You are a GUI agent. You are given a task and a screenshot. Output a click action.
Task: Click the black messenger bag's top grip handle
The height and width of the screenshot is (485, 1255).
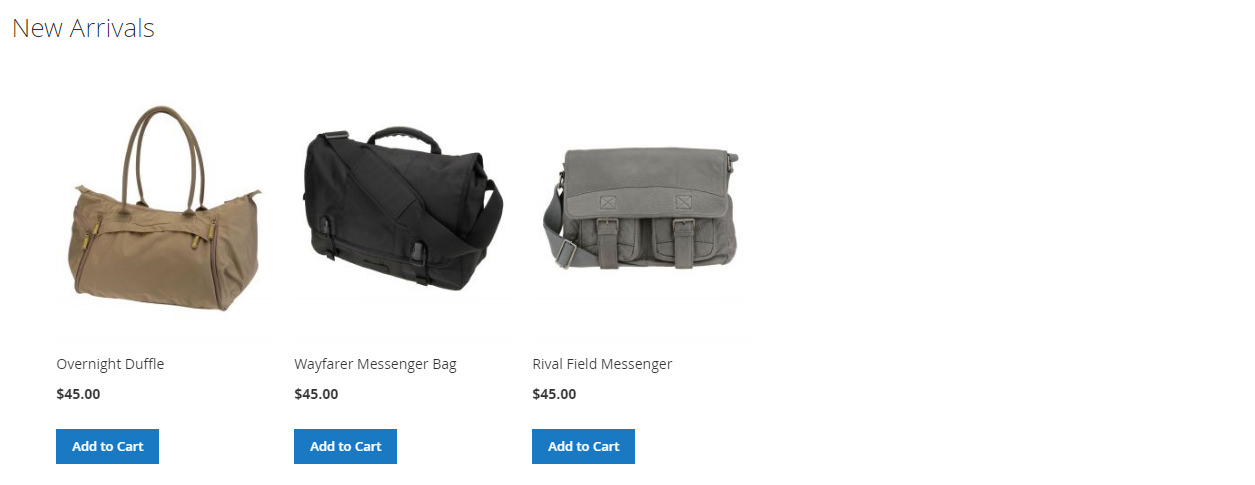[x=403, y=135]
